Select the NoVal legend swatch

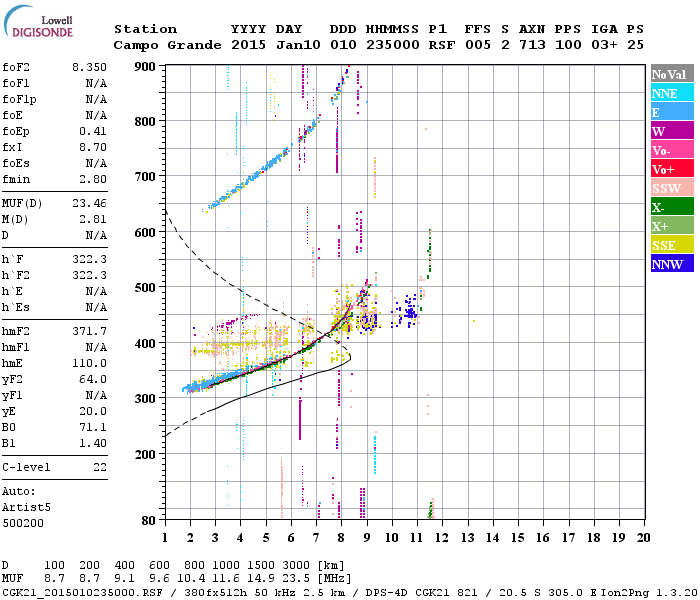pyautogui.click(x=672, y=74)
